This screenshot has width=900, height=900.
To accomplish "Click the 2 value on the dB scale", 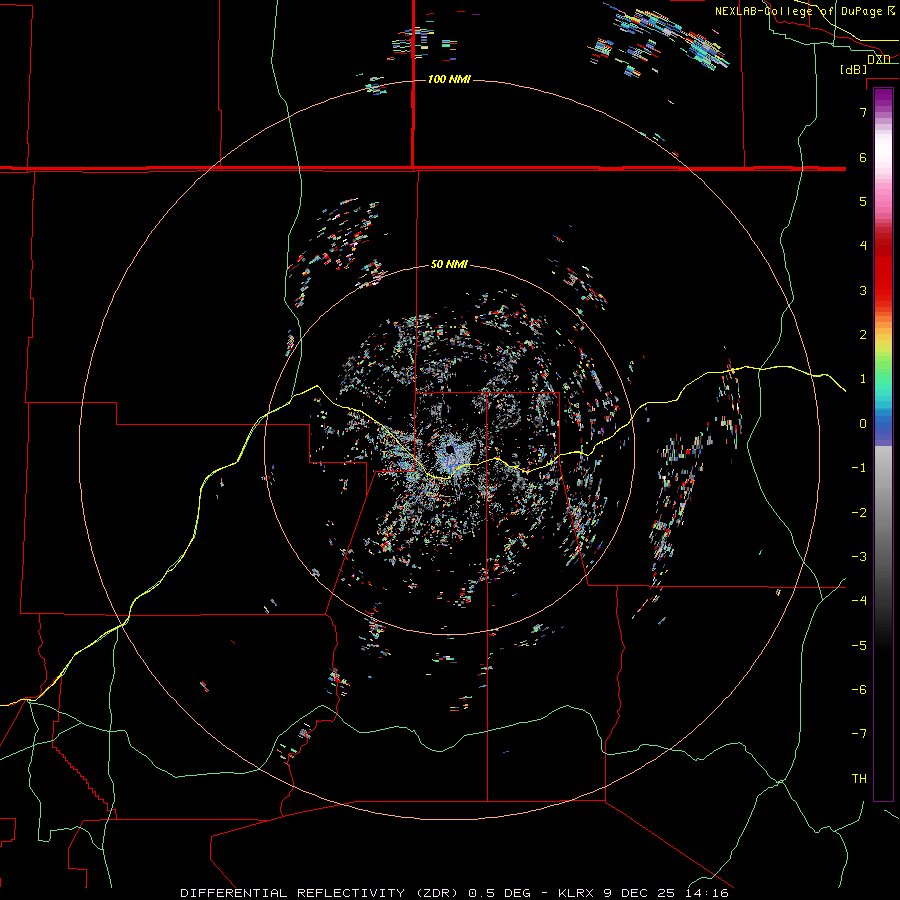I will coord(863,335).
